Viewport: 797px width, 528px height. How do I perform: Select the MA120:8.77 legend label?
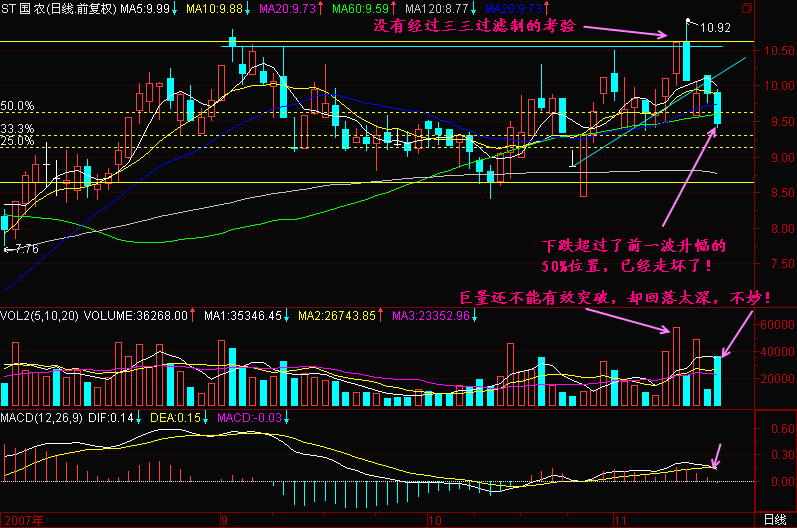click(x=435, y=9)
